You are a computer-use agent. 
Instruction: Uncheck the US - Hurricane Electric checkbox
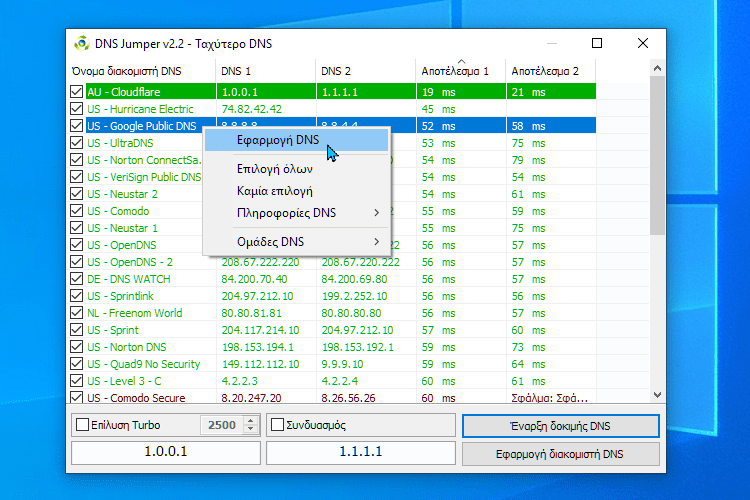pyautogui.click(x=76, y=109)
